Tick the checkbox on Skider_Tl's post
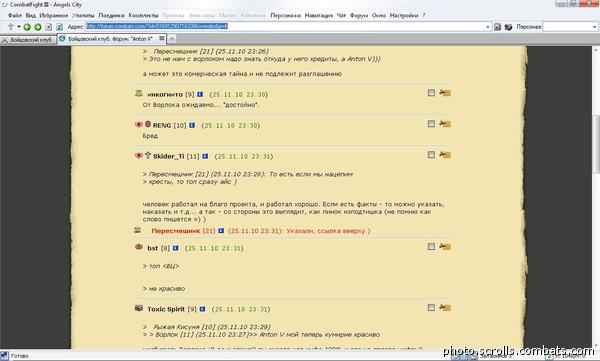 431,155
